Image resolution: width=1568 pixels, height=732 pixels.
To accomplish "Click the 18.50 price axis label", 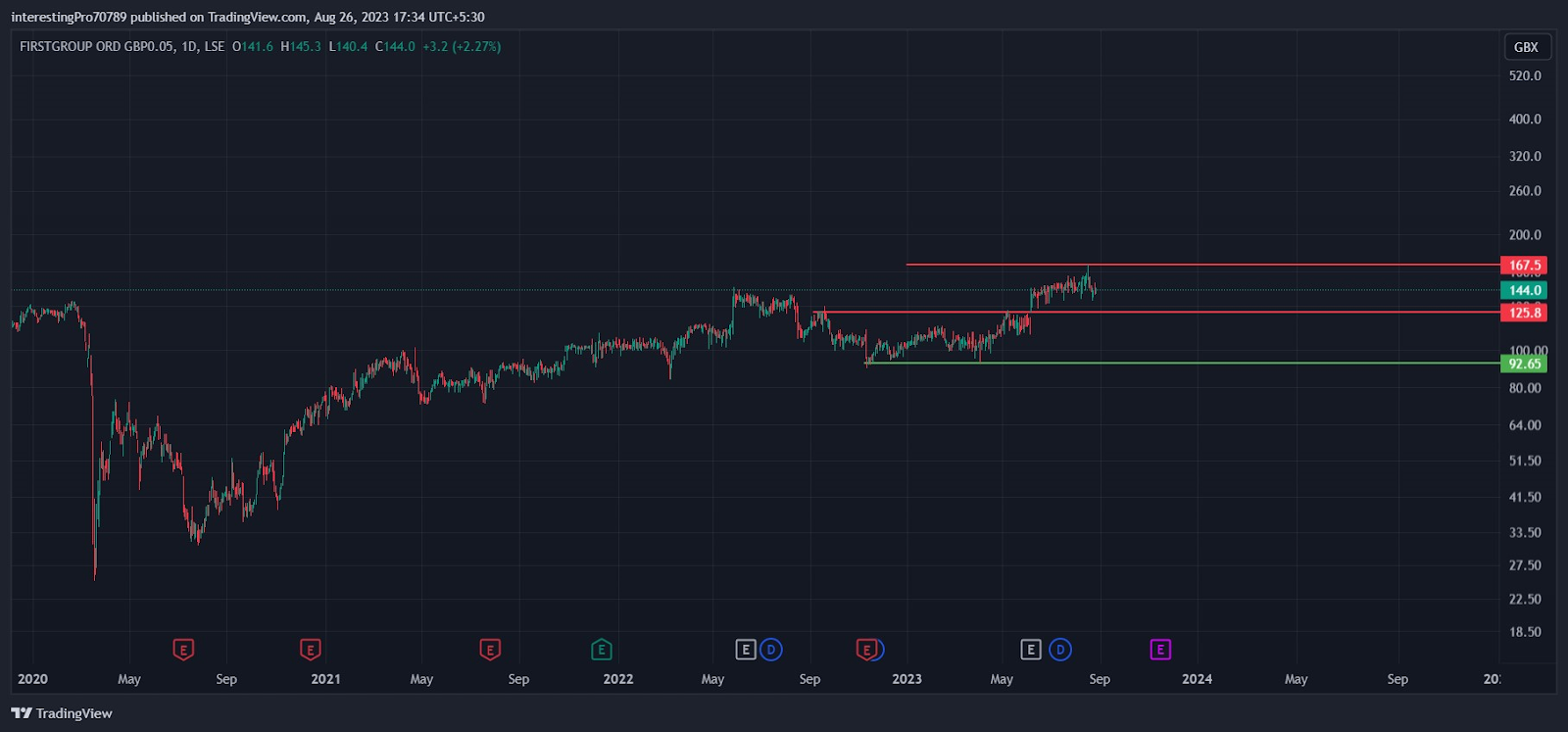I will click(x=1525, y=632).
